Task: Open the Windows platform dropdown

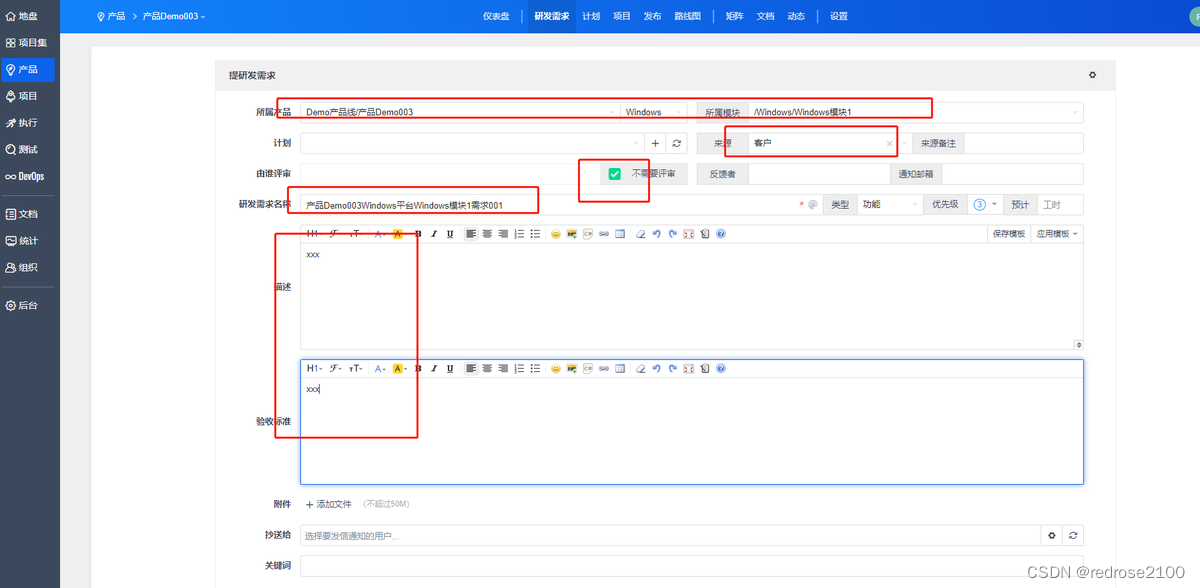Action: [x=655, y=112]
